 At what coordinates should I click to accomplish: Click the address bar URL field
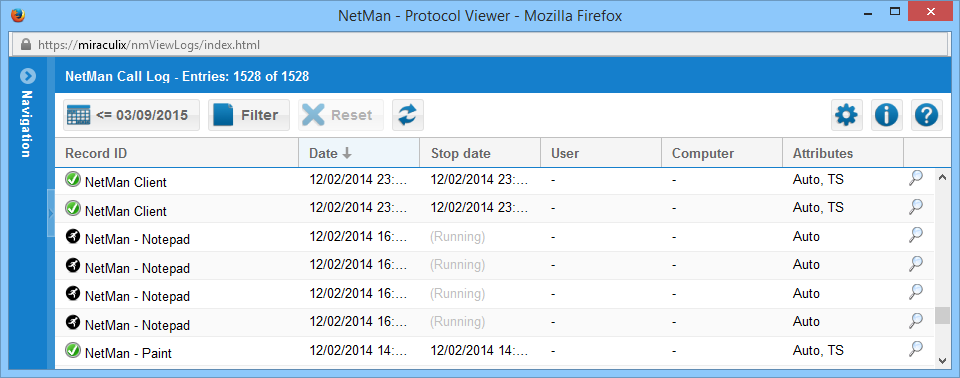coord(480,45)
